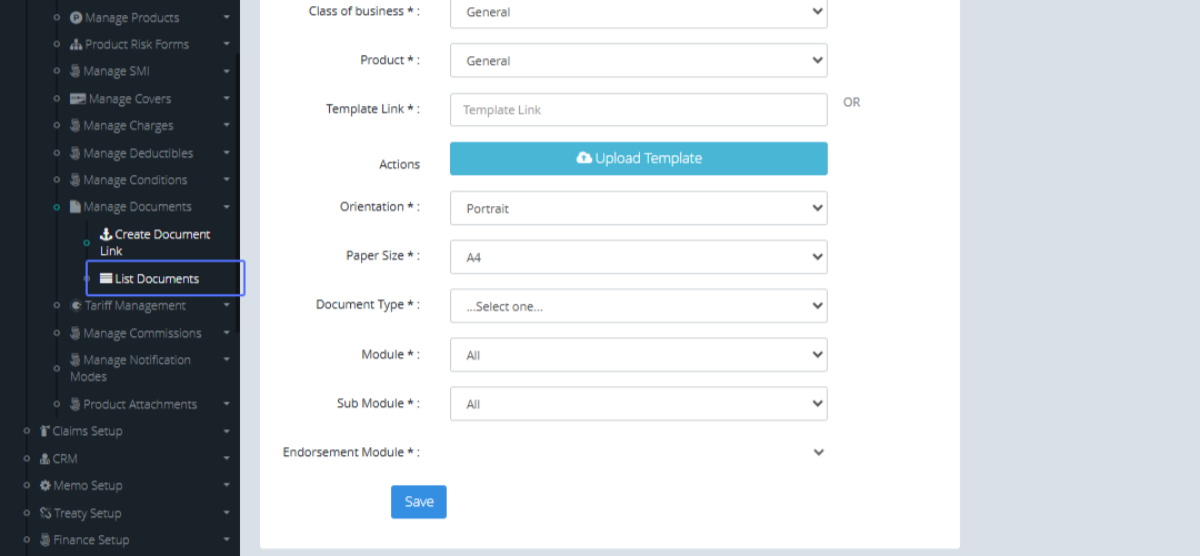This screenshot has width=1200, height=556.
Task: Expand the Tariff Management submenu
Action: [135, 306]
